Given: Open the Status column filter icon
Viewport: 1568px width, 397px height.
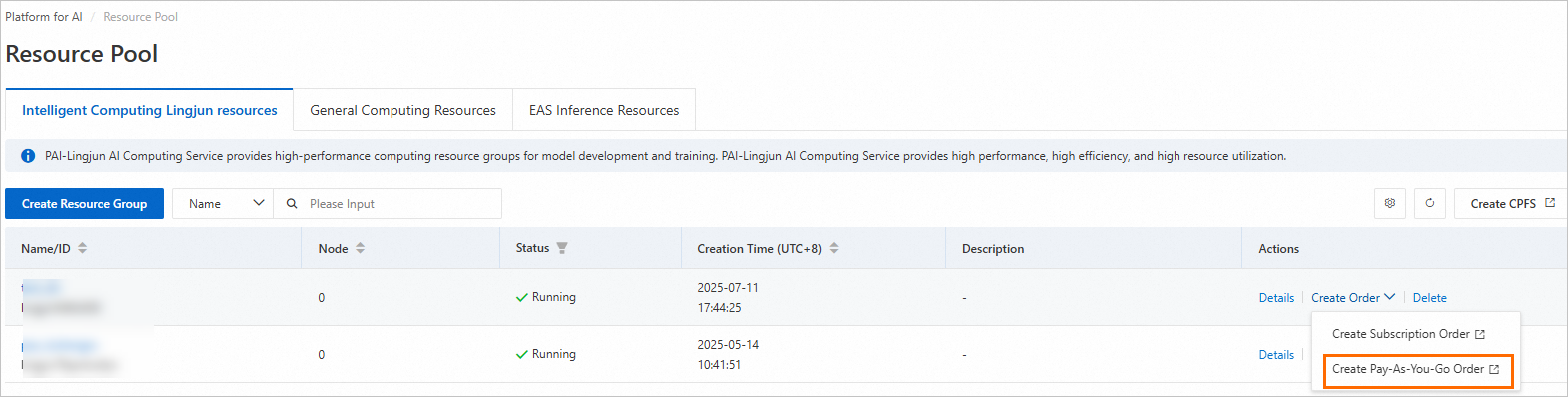Looking at the screenshot, I should (562, 248).
